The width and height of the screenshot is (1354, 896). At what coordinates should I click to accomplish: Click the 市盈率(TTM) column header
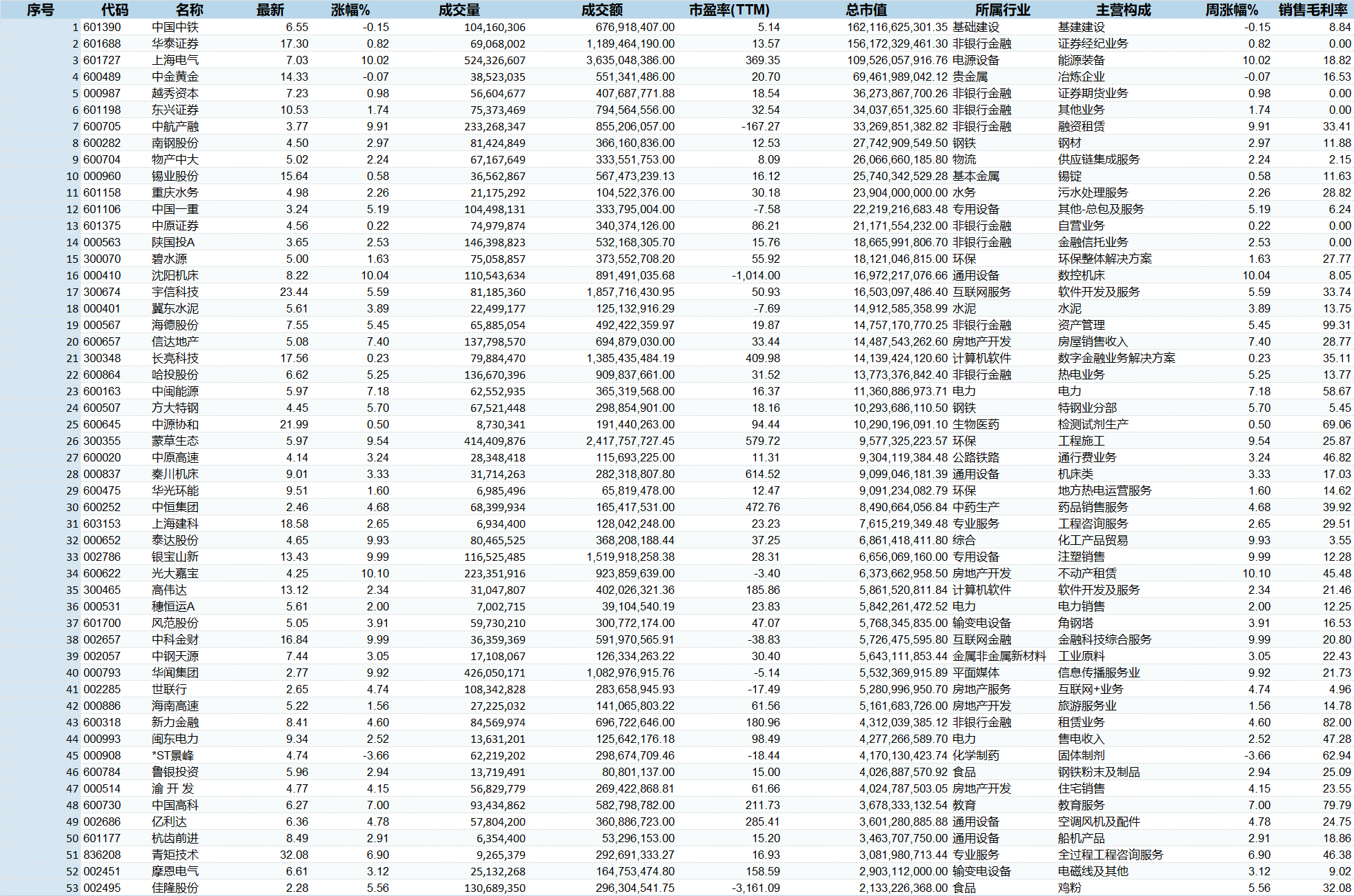click(729, 10)
